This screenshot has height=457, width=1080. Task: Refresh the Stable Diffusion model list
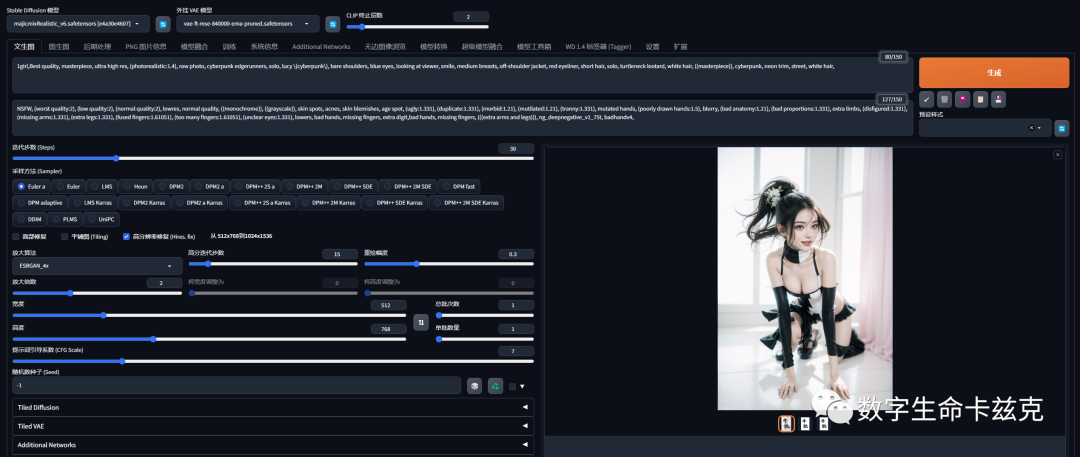163,24
